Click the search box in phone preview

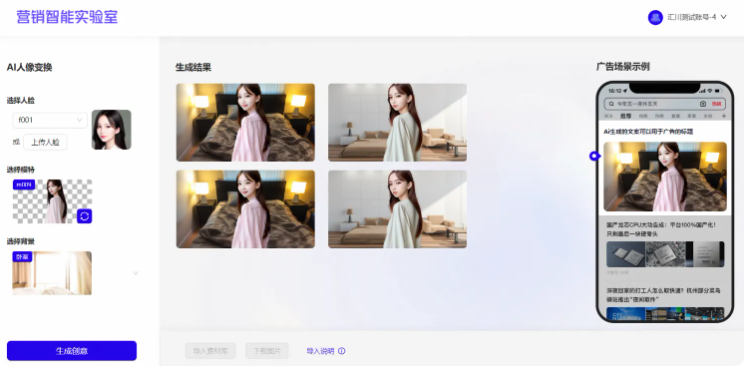click(x=664, y=103)
